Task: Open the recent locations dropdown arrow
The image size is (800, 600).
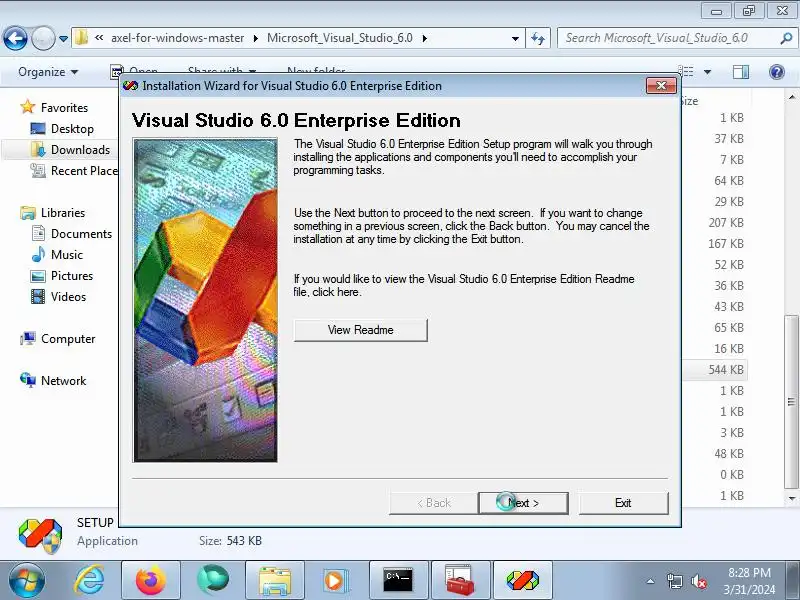Action: (63, 39)
